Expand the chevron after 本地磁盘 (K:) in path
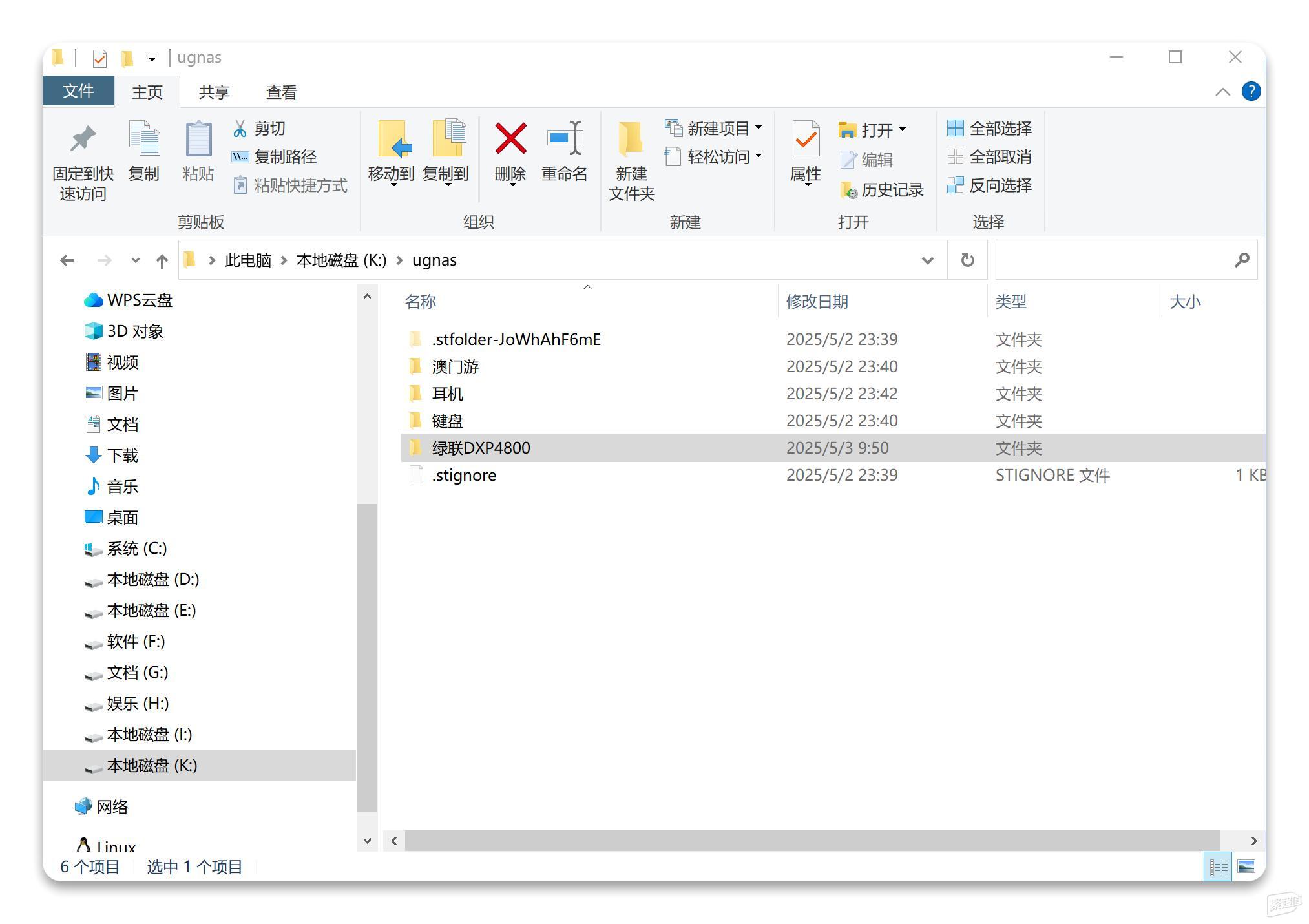Viewport: 1309px width, 924px height. (399, 260)
